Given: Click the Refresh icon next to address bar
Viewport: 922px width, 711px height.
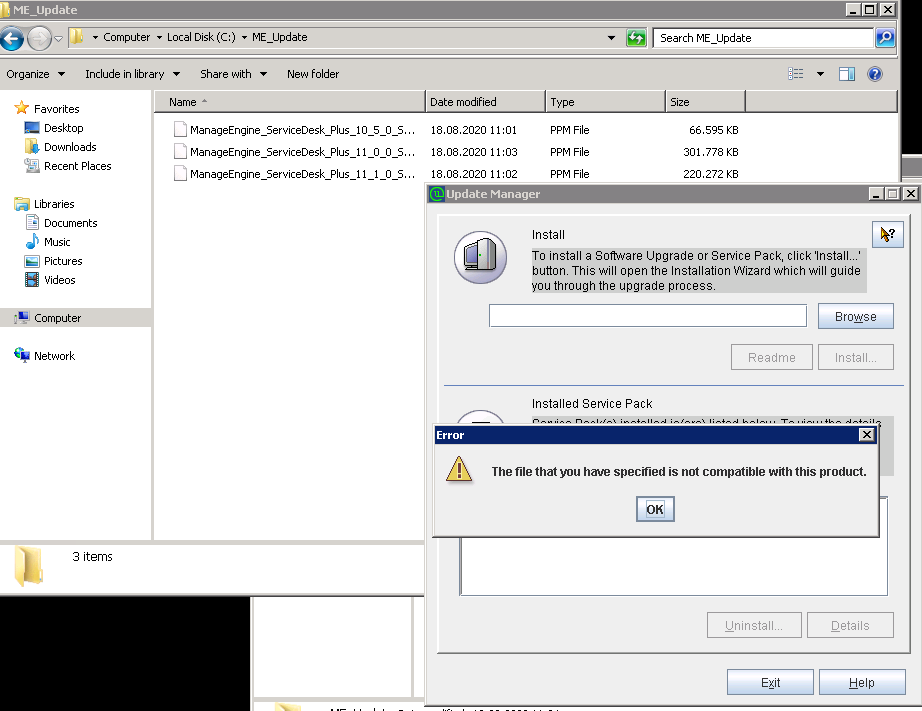Looking at the screenshot, I should [636, 38].
